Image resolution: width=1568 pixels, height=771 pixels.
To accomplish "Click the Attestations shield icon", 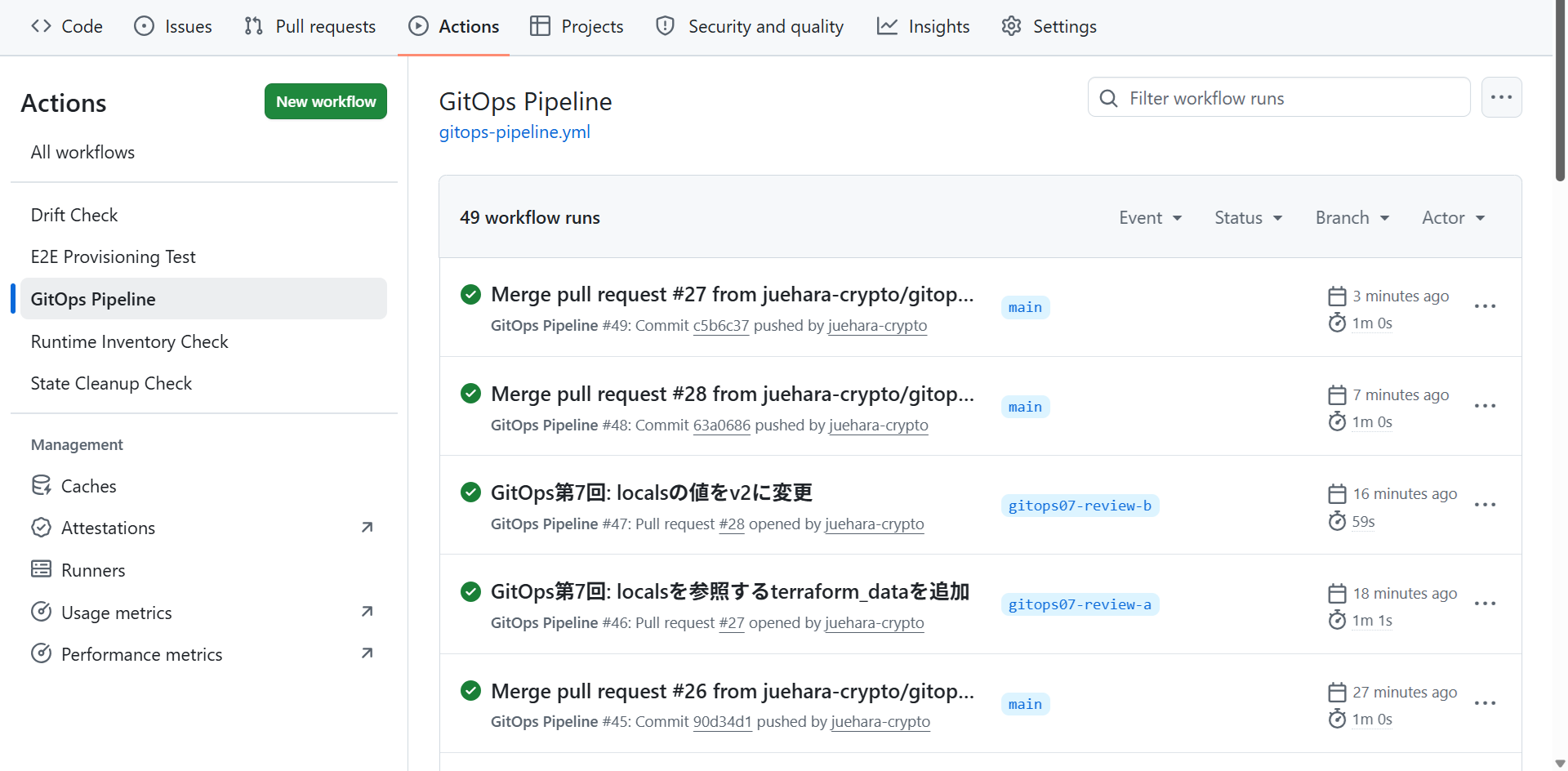I will [x=41, y=528].
